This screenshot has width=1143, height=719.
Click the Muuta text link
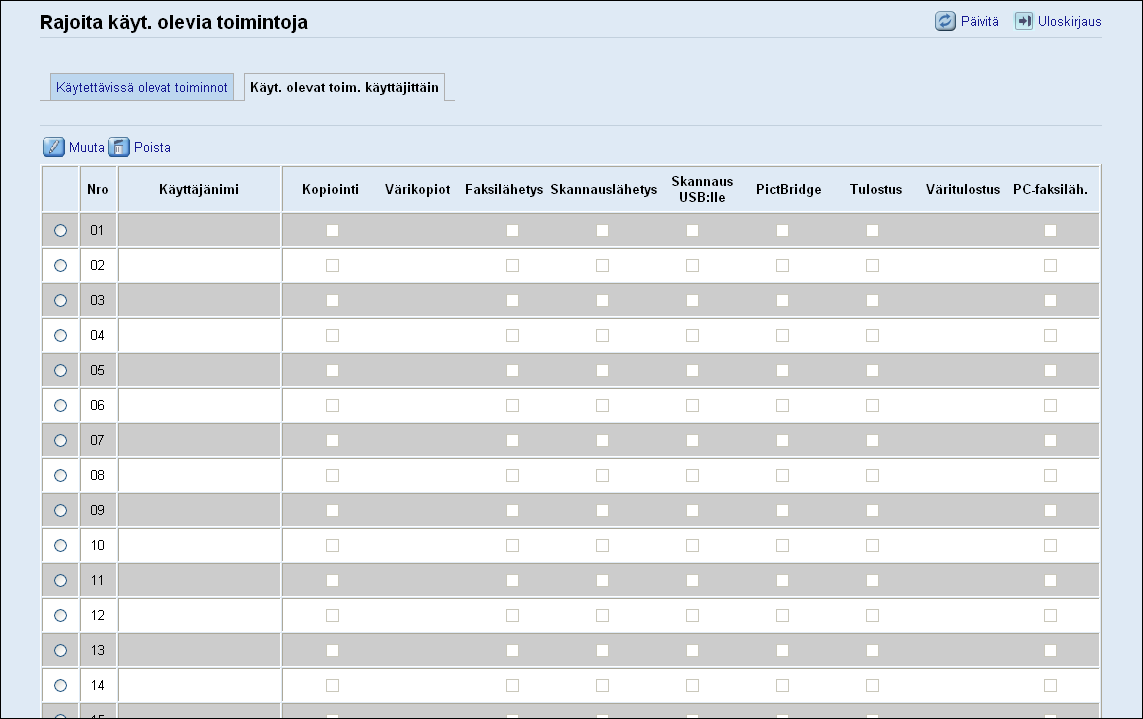[87, 147]
